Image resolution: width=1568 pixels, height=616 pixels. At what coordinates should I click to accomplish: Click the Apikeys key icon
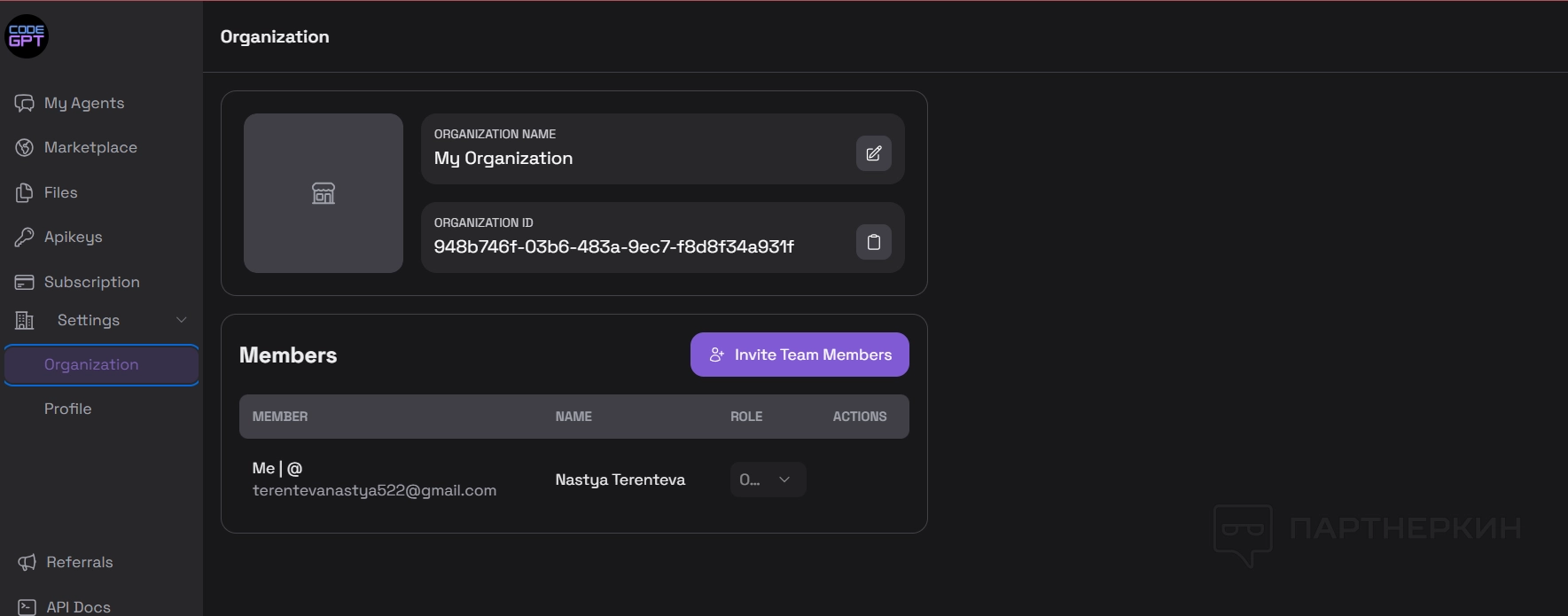click(x=25, y=237)
